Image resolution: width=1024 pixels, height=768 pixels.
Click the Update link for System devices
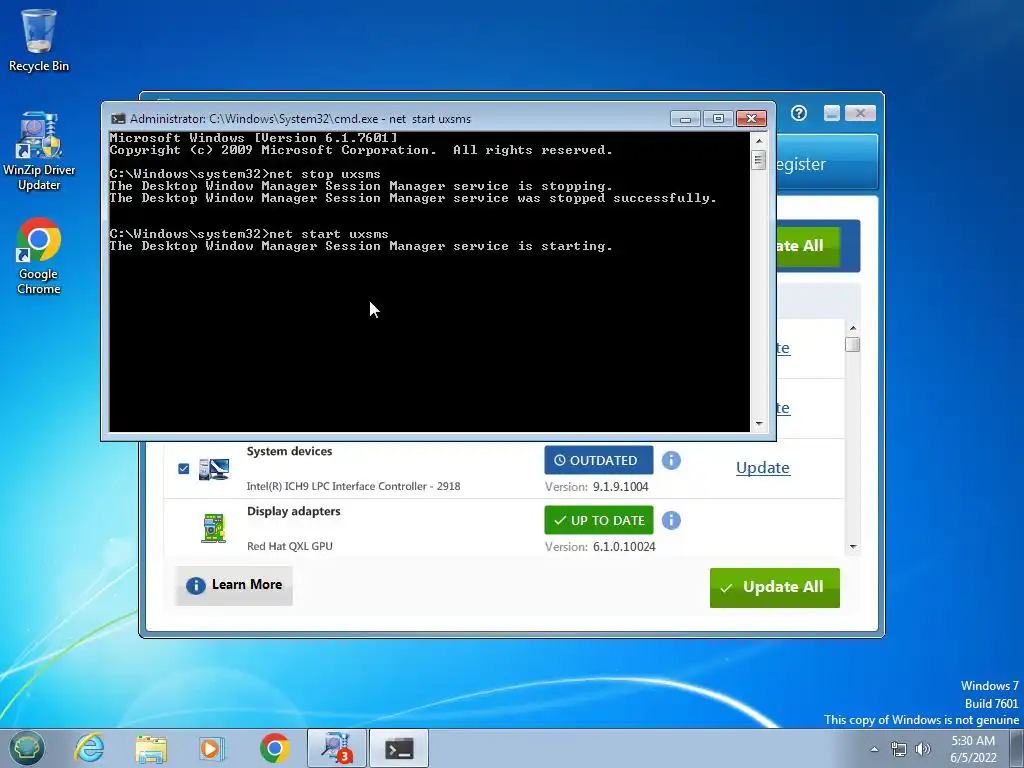[x=763, y=468]
